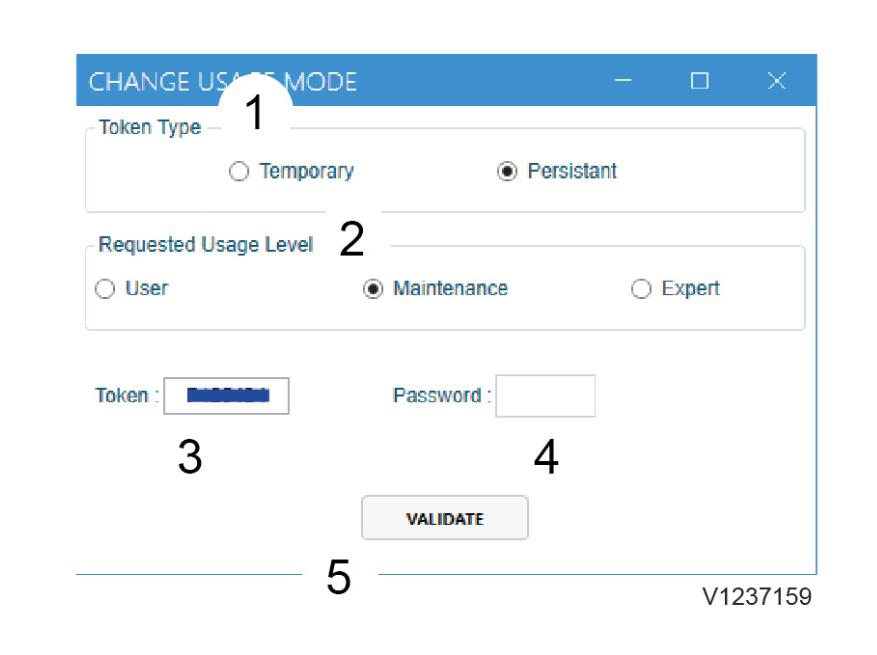Select the Expert usage level option

pos(641,289)
